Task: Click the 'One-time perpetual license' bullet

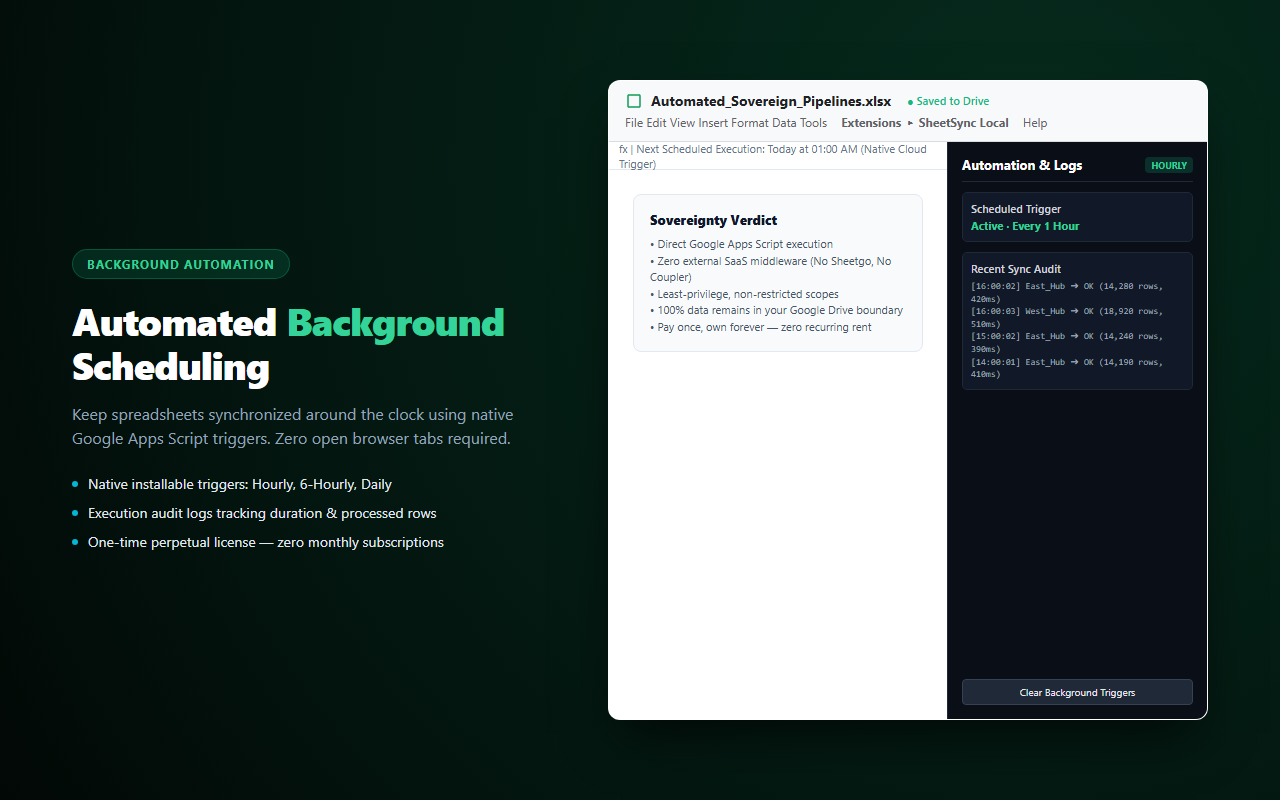Action: (266, 542)
